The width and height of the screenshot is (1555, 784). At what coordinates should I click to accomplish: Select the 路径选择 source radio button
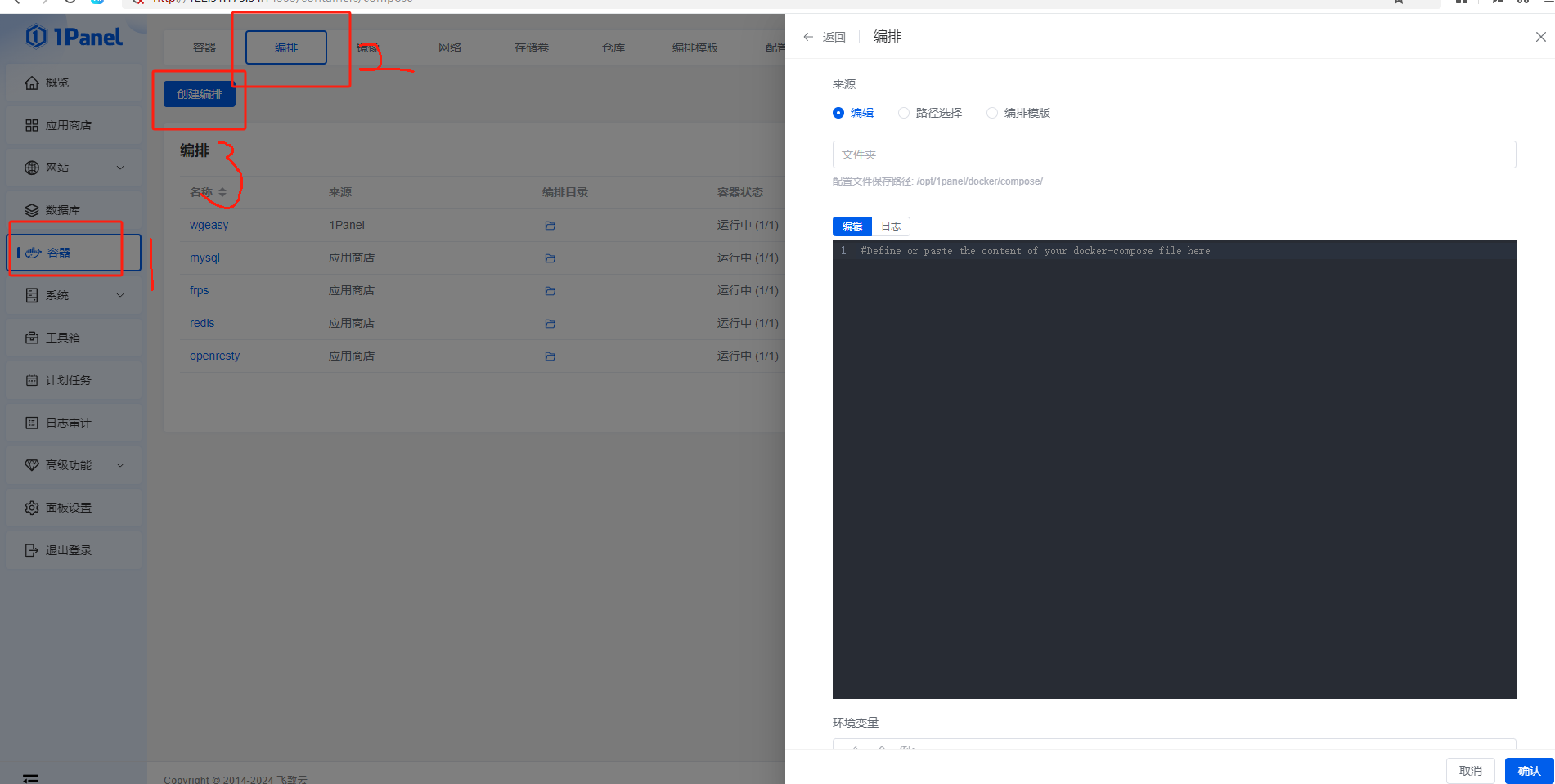(904, 113)
